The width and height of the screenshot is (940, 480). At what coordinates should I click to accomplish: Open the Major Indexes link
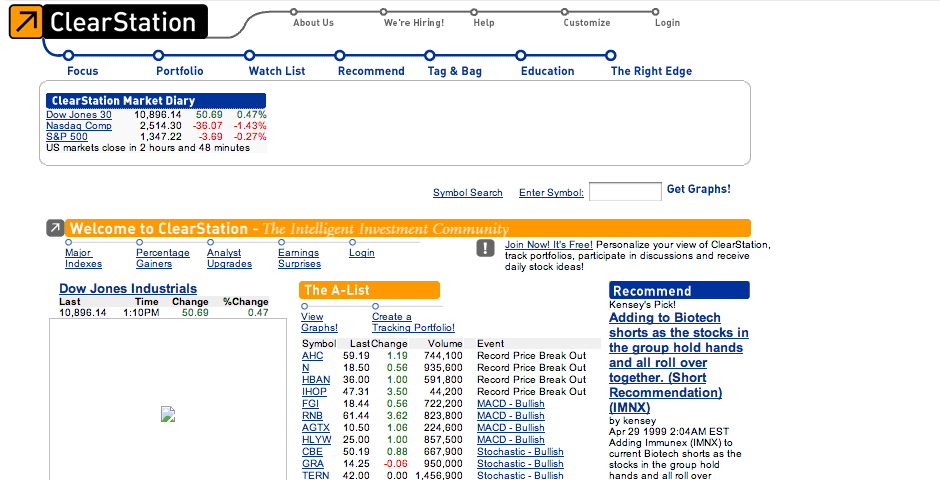click(83, 258)
